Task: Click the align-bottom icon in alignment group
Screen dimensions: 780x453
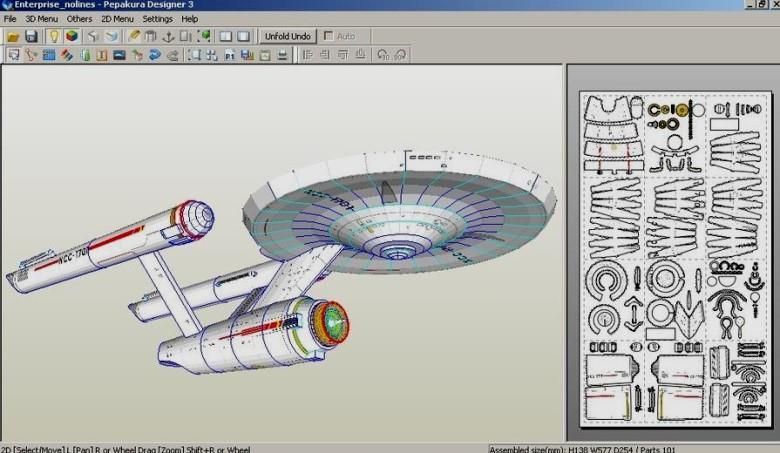Action: pyautogui.click(x=361, y=55)
